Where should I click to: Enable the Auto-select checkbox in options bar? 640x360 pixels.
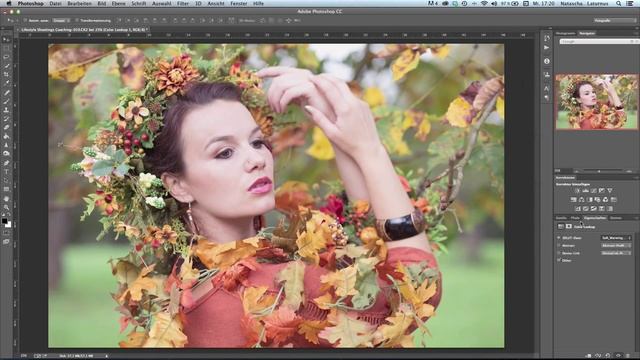tap(25, 20)
